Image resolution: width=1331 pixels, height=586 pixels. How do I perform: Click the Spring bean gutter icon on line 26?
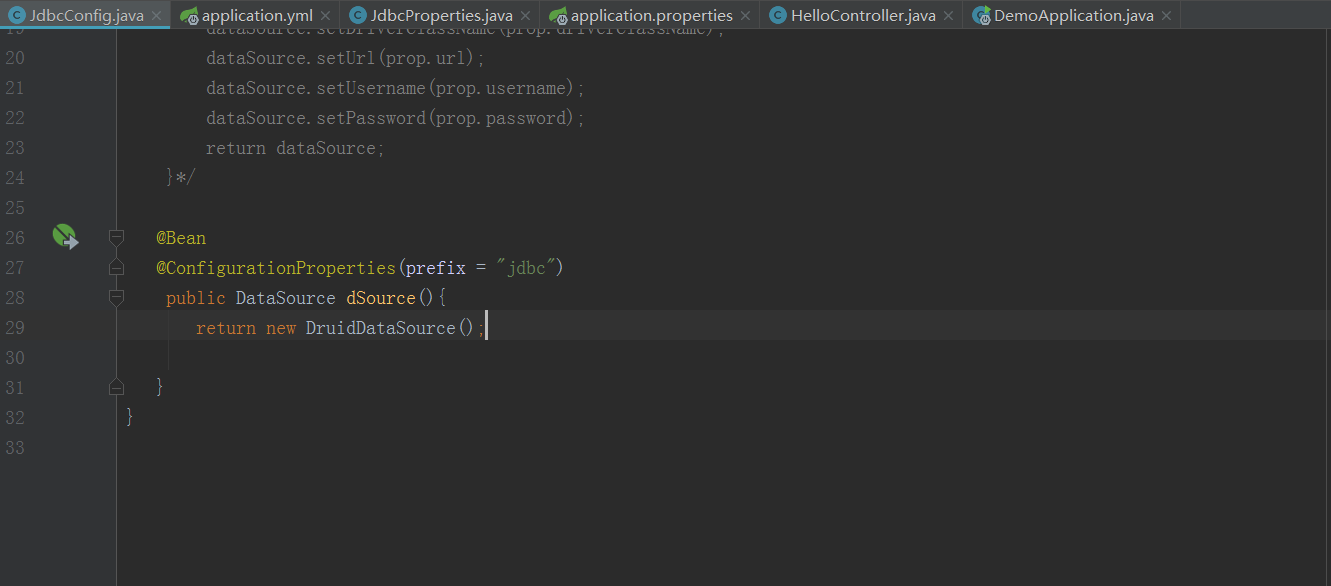point(64,237)
